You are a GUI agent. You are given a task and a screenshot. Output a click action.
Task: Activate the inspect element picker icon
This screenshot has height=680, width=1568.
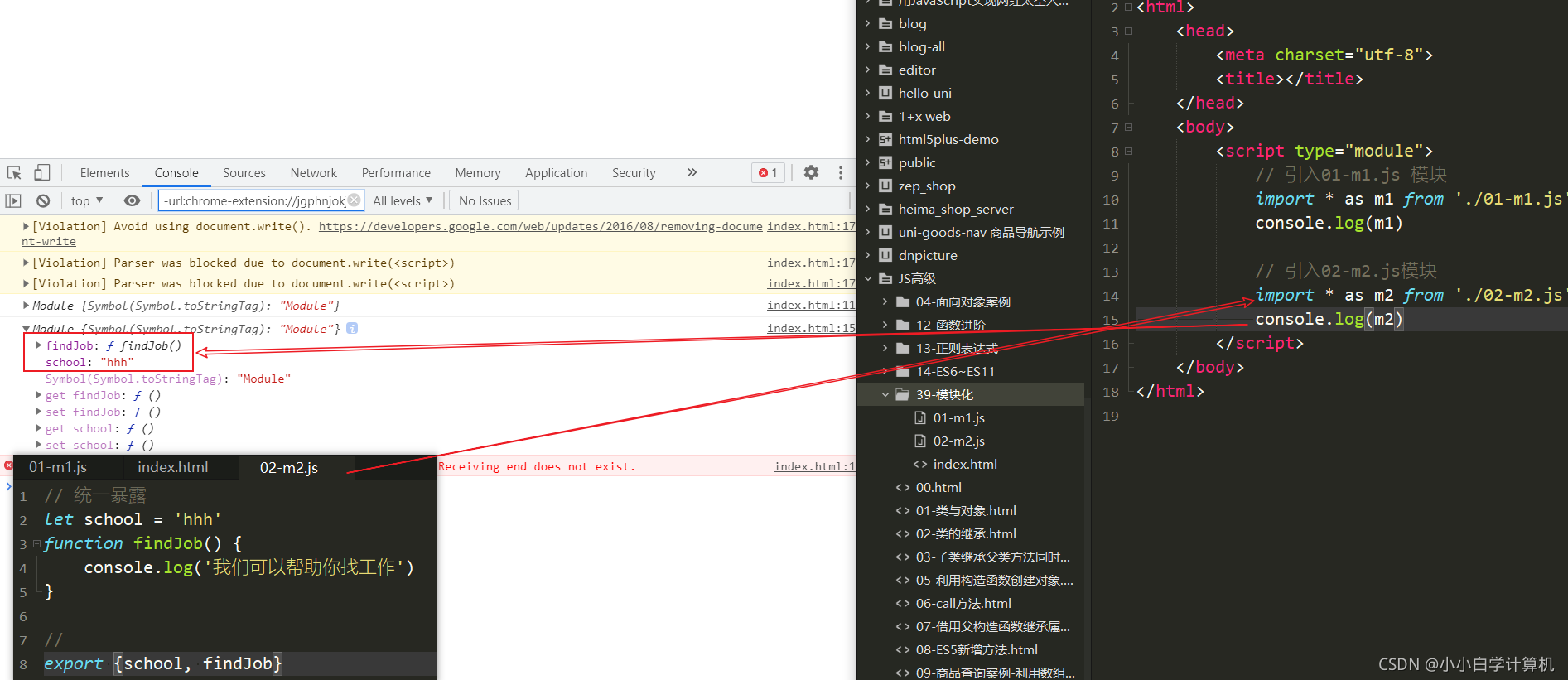pos(14,172)
